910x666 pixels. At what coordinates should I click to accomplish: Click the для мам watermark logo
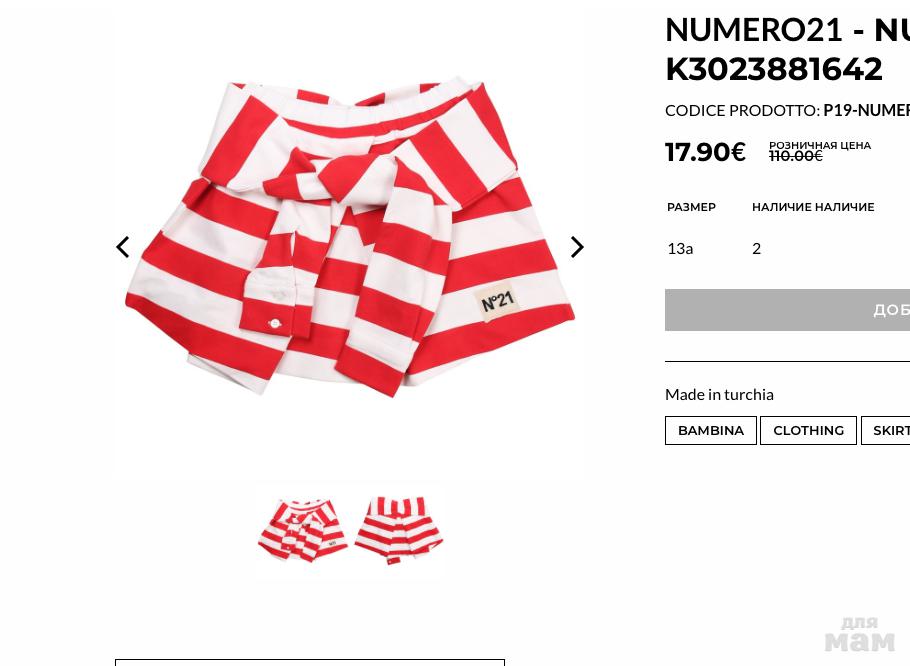pyautogui.click(x=860, y=635)
